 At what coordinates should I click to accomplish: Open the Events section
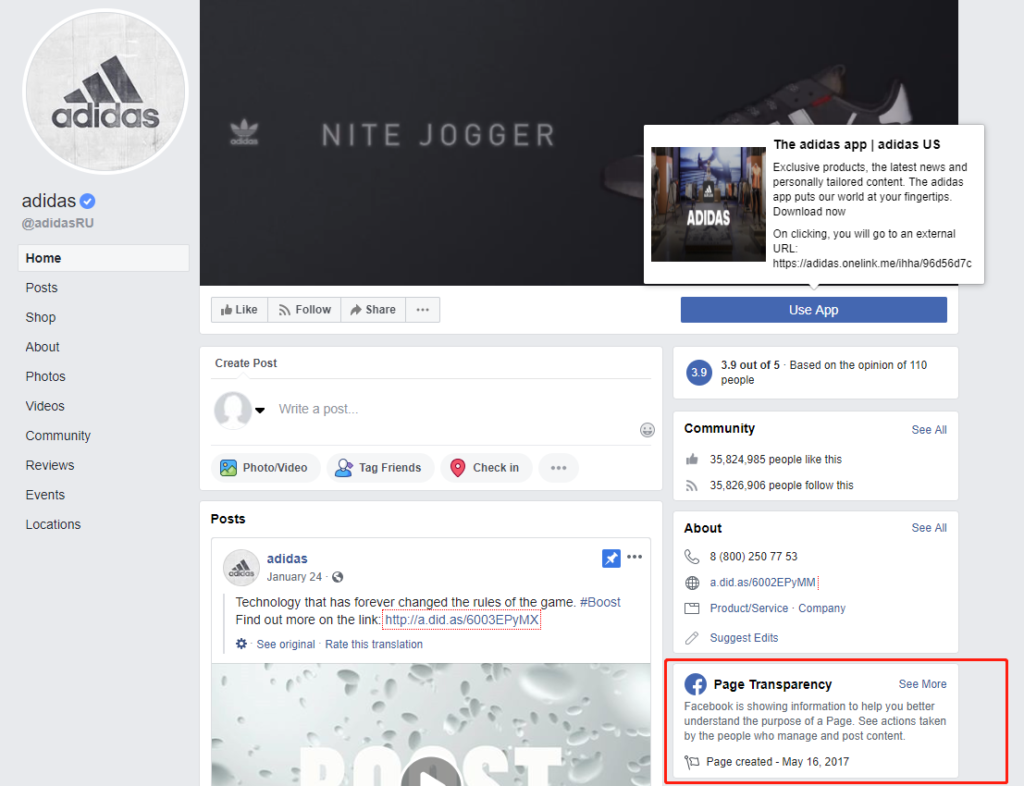click(x=45, y=495)
